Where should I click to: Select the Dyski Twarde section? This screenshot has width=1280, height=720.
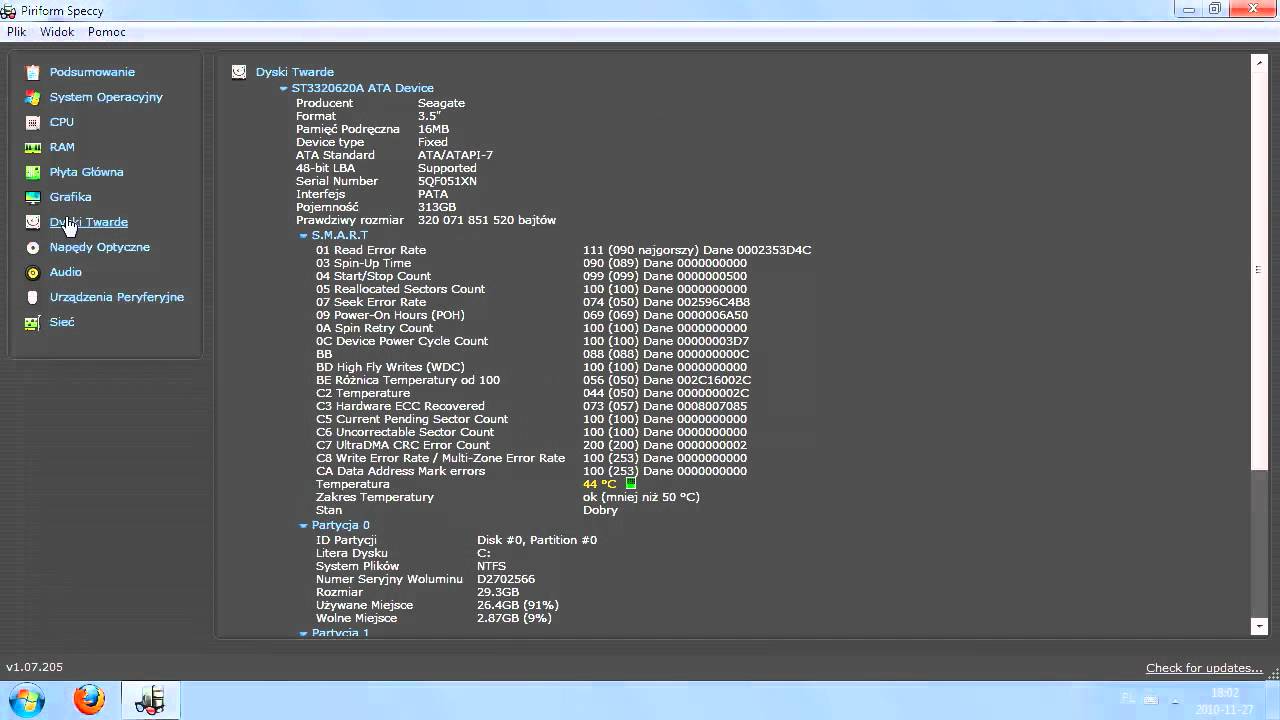[89, 222]
